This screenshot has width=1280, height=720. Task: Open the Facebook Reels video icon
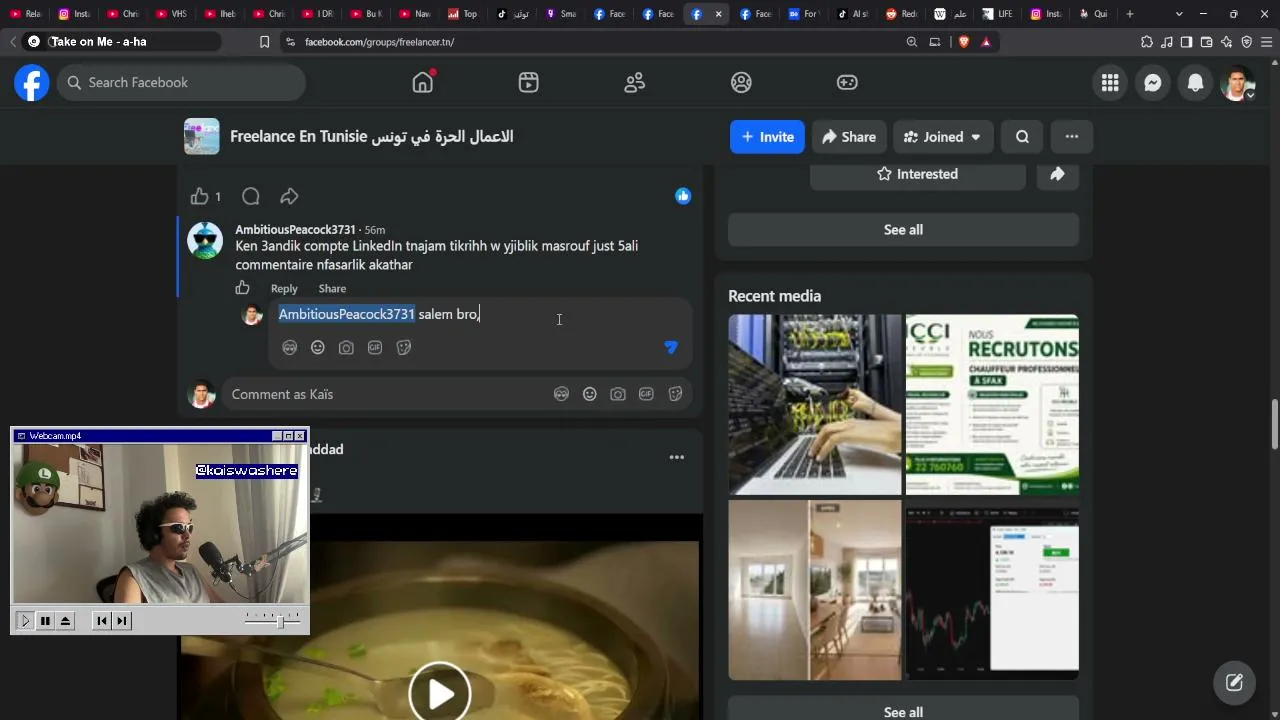coord(529,83)
